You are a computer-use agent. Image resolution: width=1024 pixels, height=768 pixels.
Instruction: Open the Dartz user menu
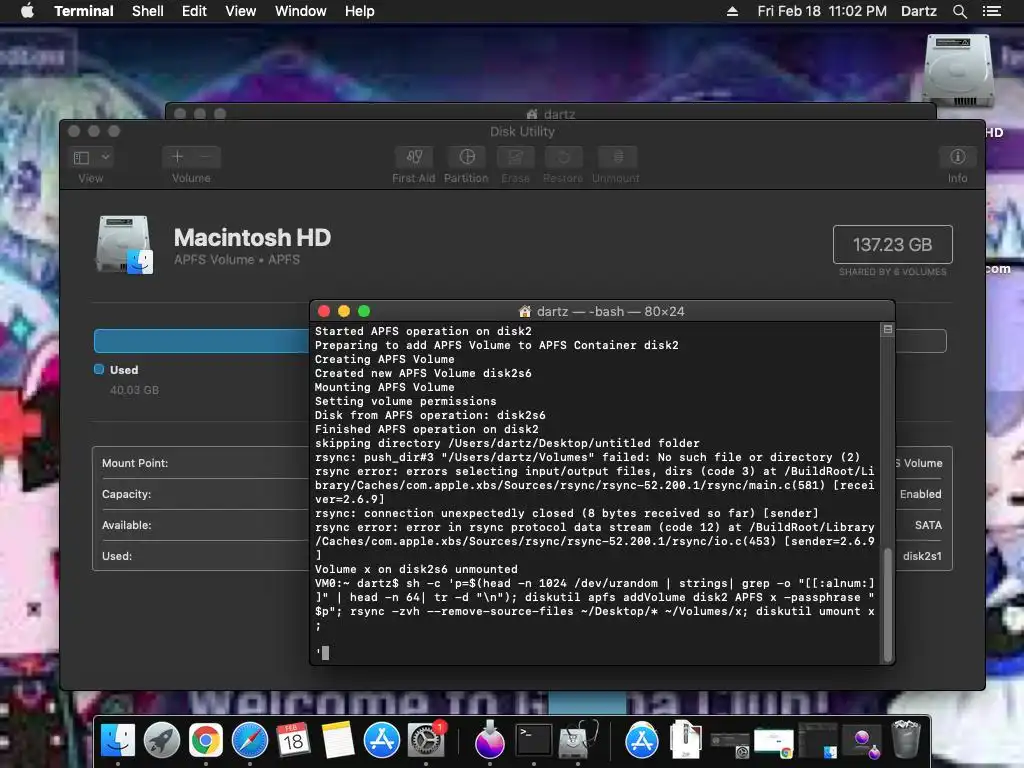tap(918, 11)
